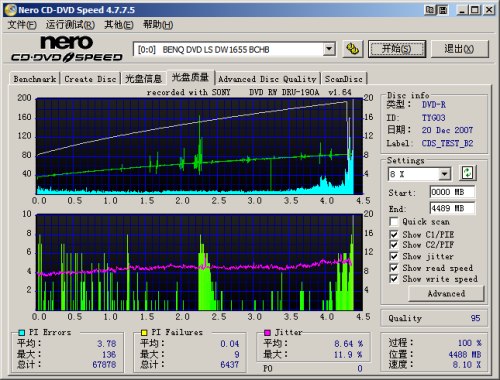Click the date value 20 Dec 2007

click(447, 130)
